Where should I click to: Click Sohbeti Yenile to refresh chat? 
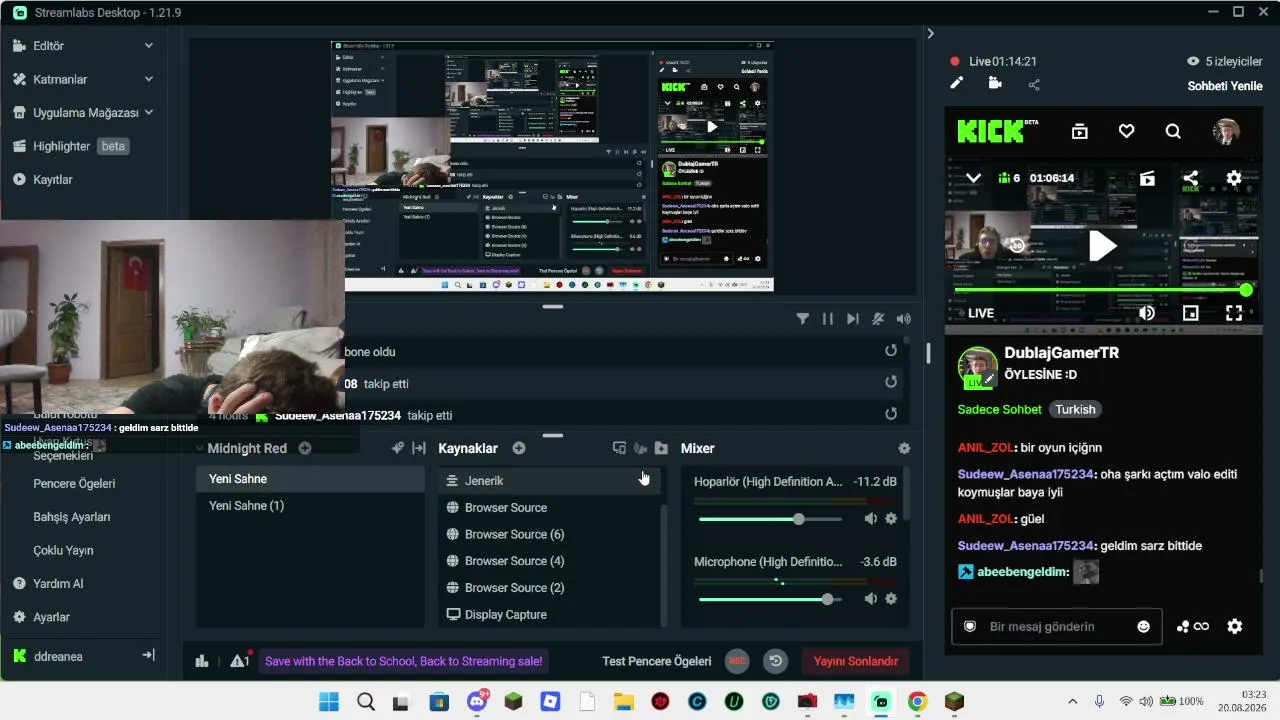[1225, 86]
